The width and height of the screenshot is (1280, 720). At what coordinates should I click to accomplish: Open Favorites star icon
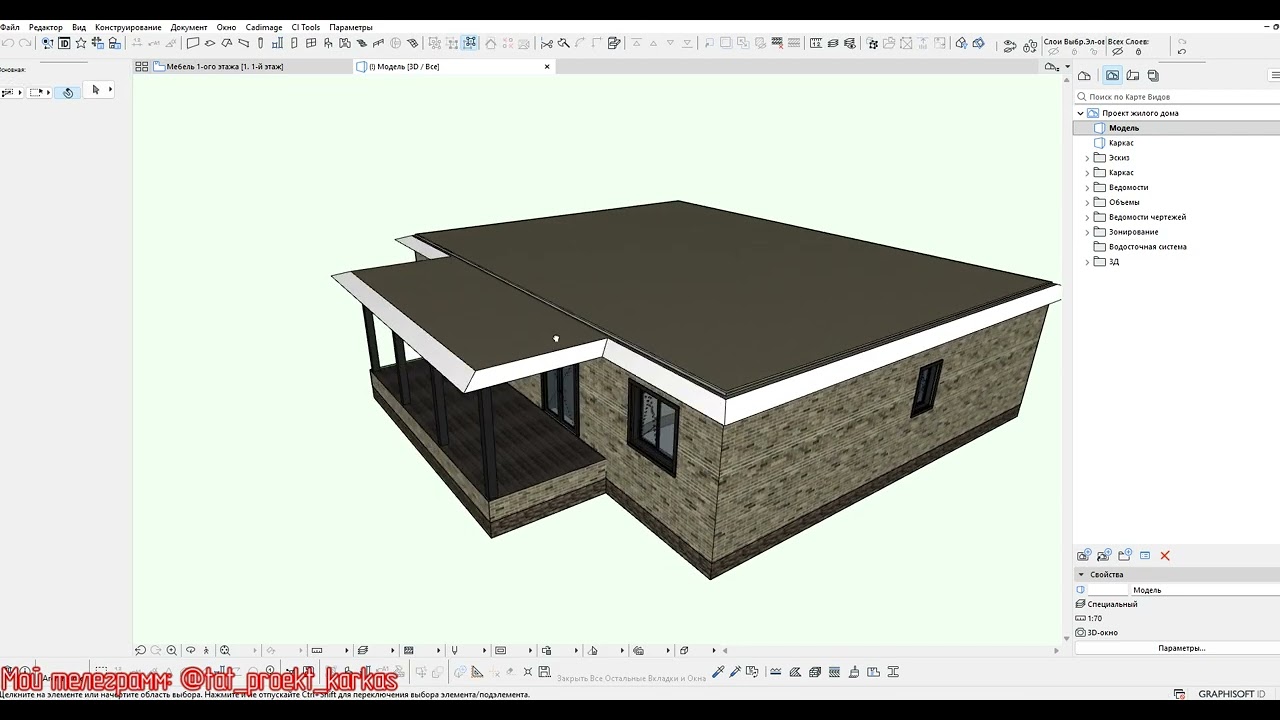[81, 43]
